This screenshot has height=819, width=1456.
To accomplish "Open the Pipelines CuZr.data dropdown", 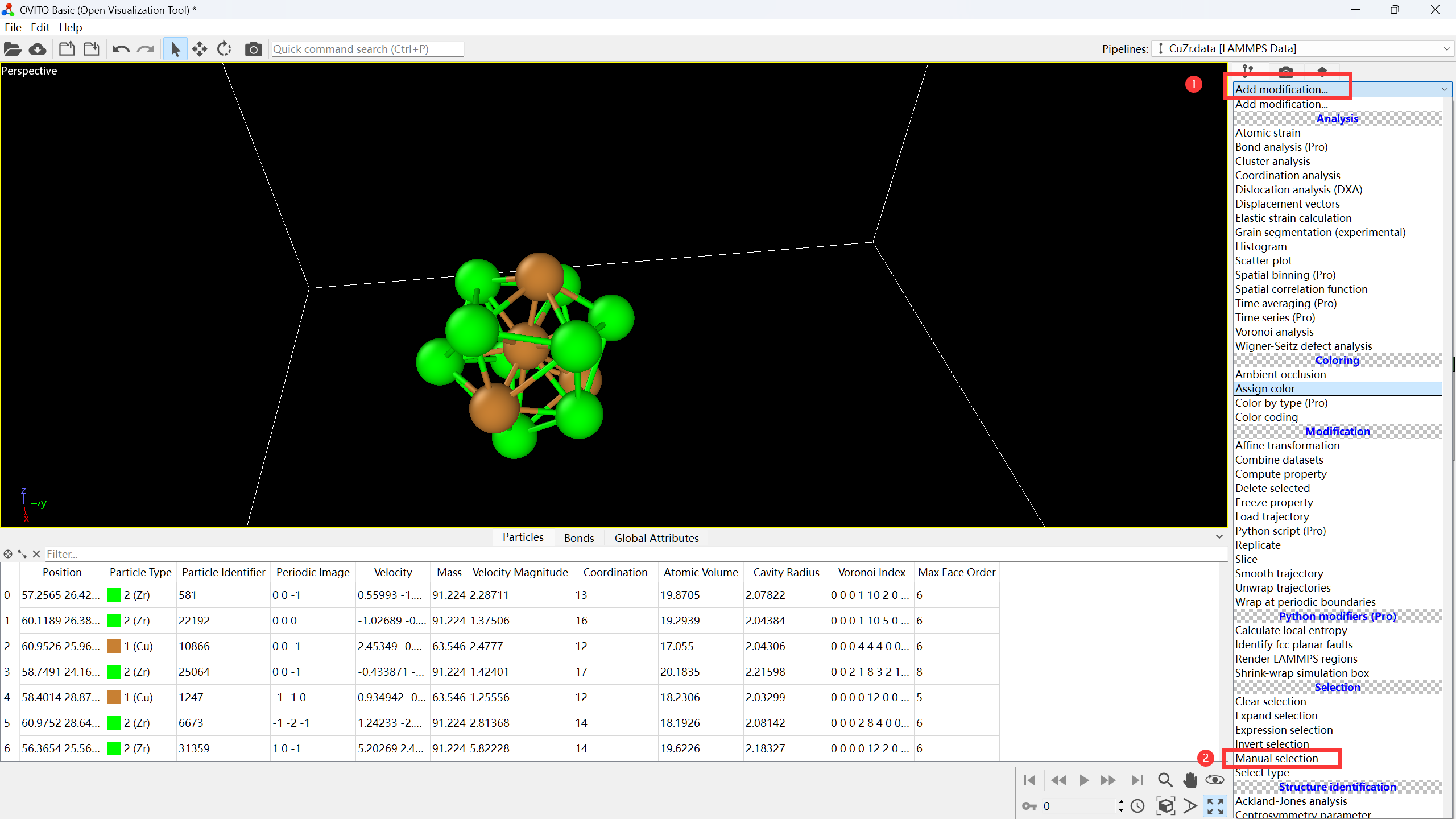I will (x=1302, y=49).
